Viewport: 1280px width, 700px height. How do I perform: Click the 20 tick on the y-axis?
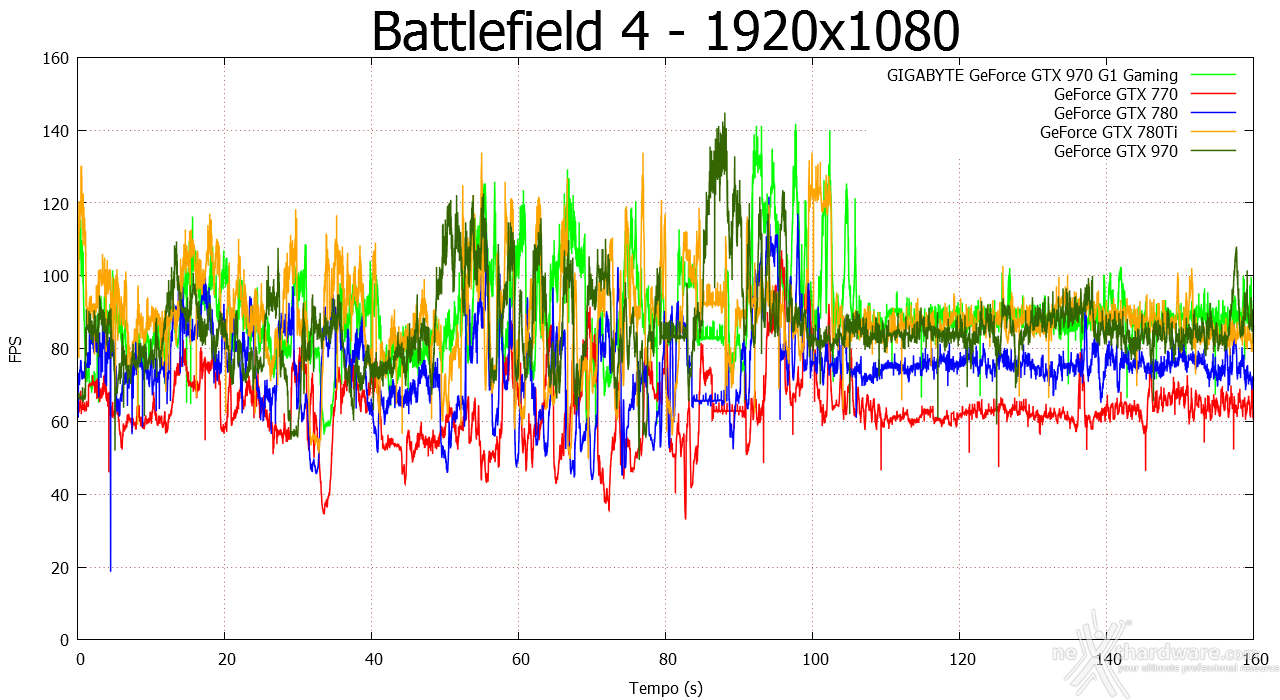coord(60,567)
